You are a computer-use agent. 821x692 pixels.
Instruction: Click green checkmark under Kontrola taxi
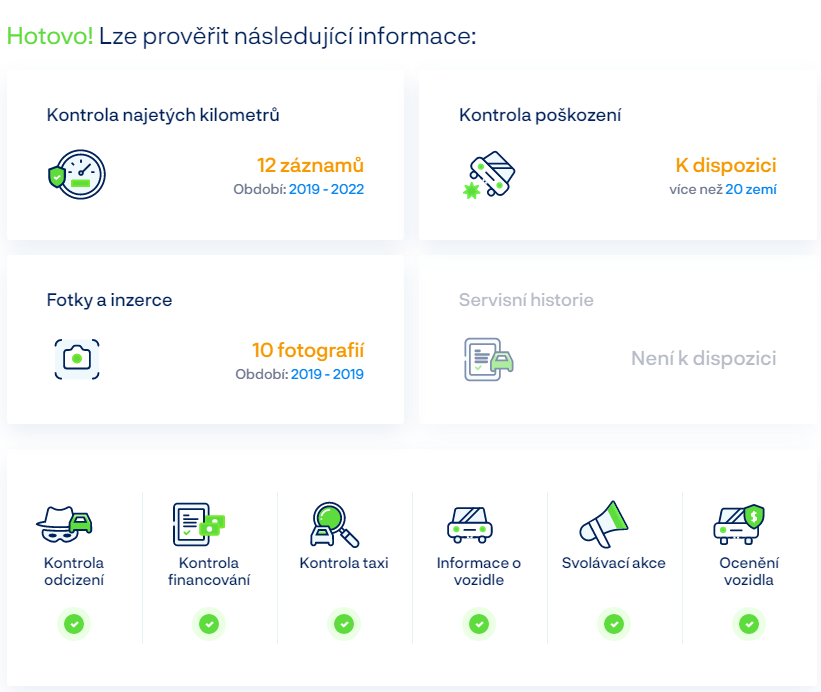(343, 624)
